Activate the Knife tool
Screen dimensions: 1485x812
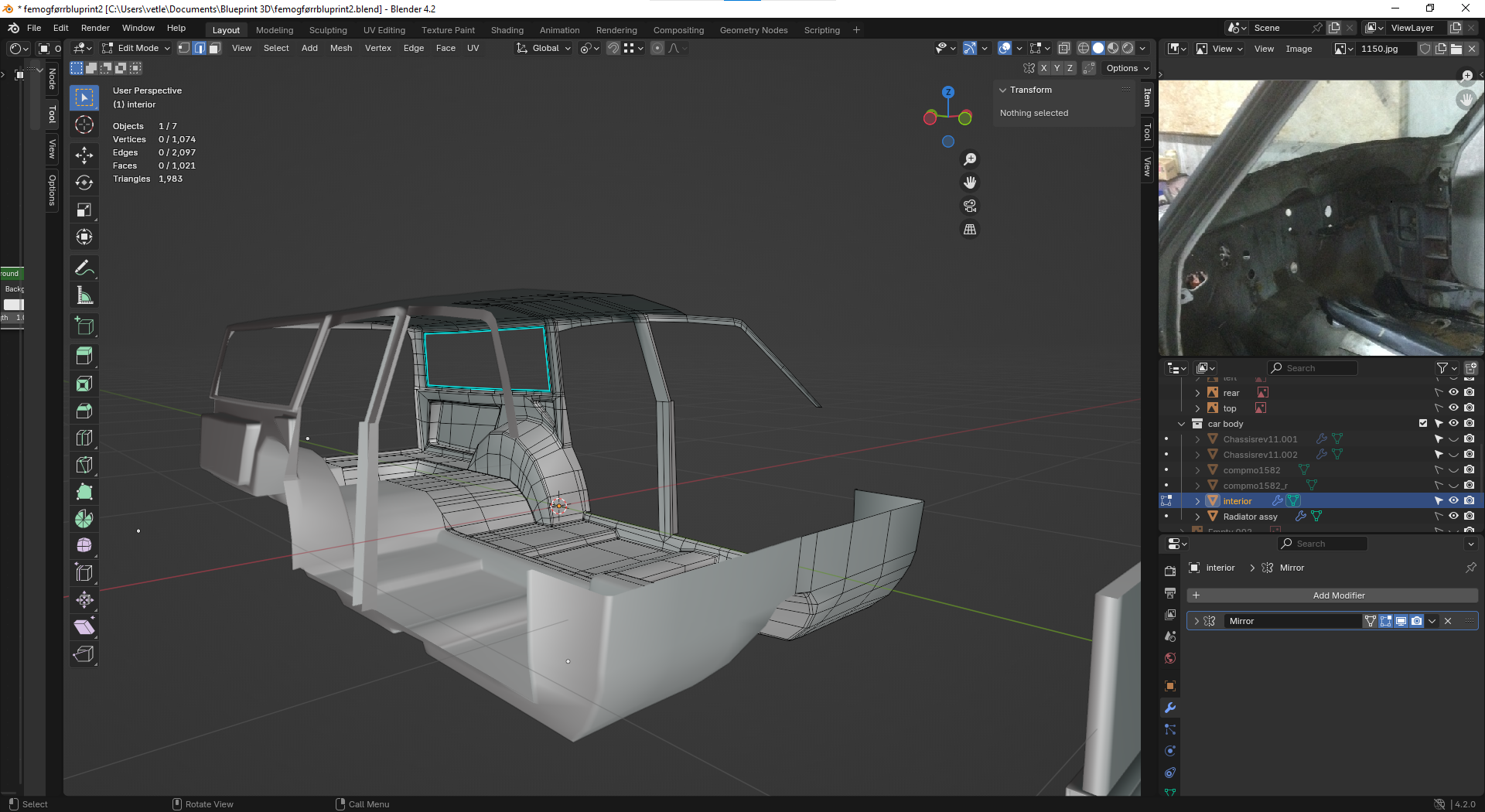point(84,465)
